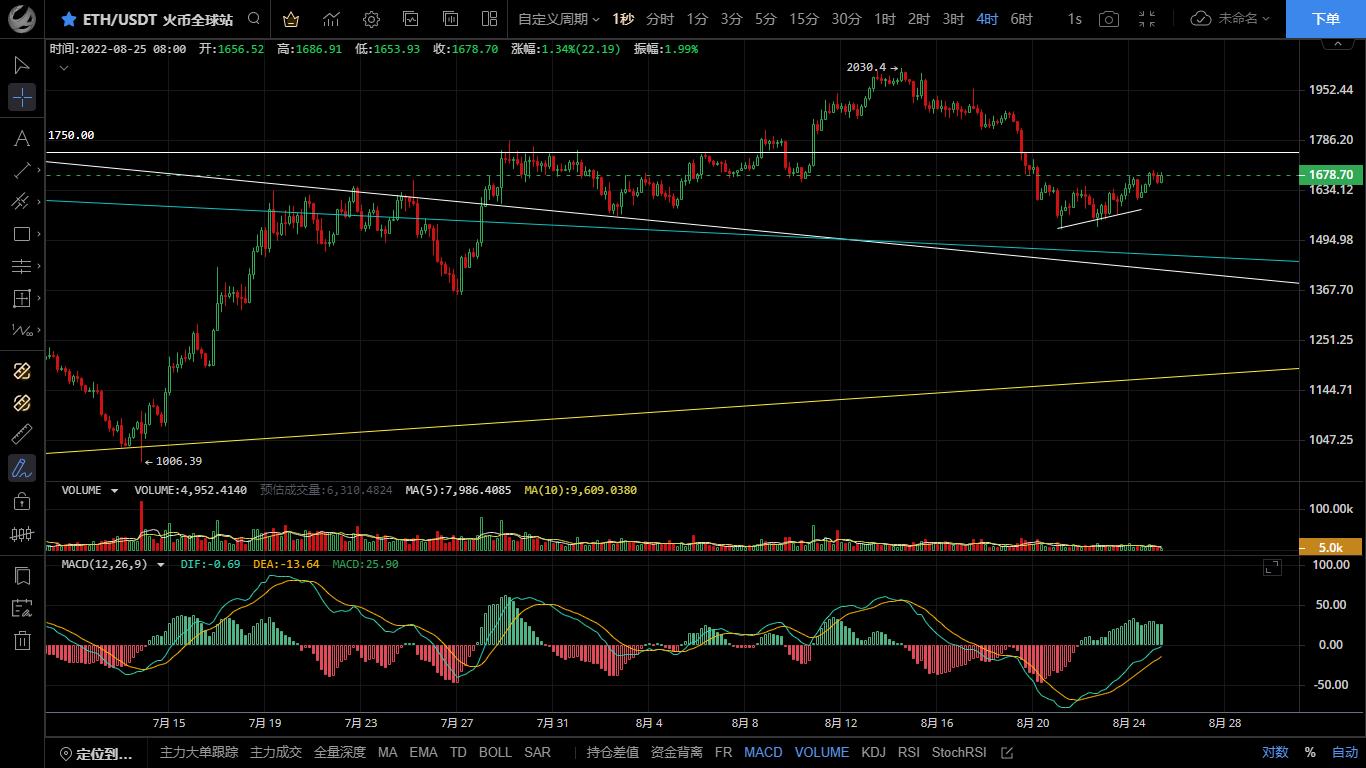Switch to the 1时 timeframe
The width and height of the screenshot is (1366, 768).
click(x=884, y=19)
